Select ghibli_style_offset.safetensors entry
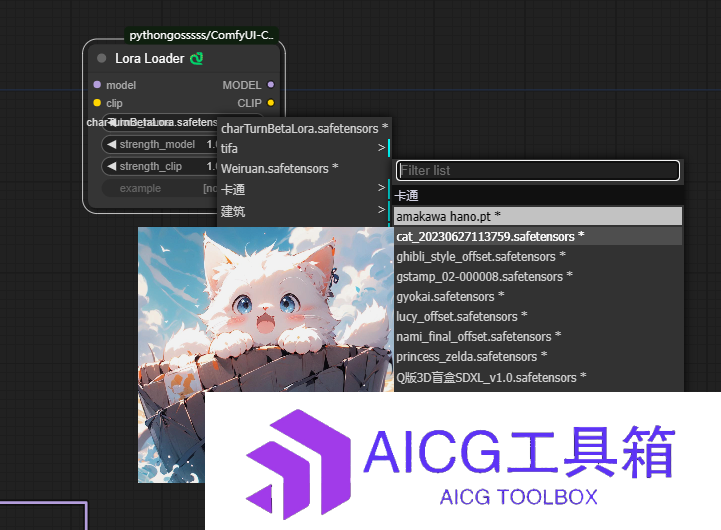The image size is (721, 530). tap(538, 256)
